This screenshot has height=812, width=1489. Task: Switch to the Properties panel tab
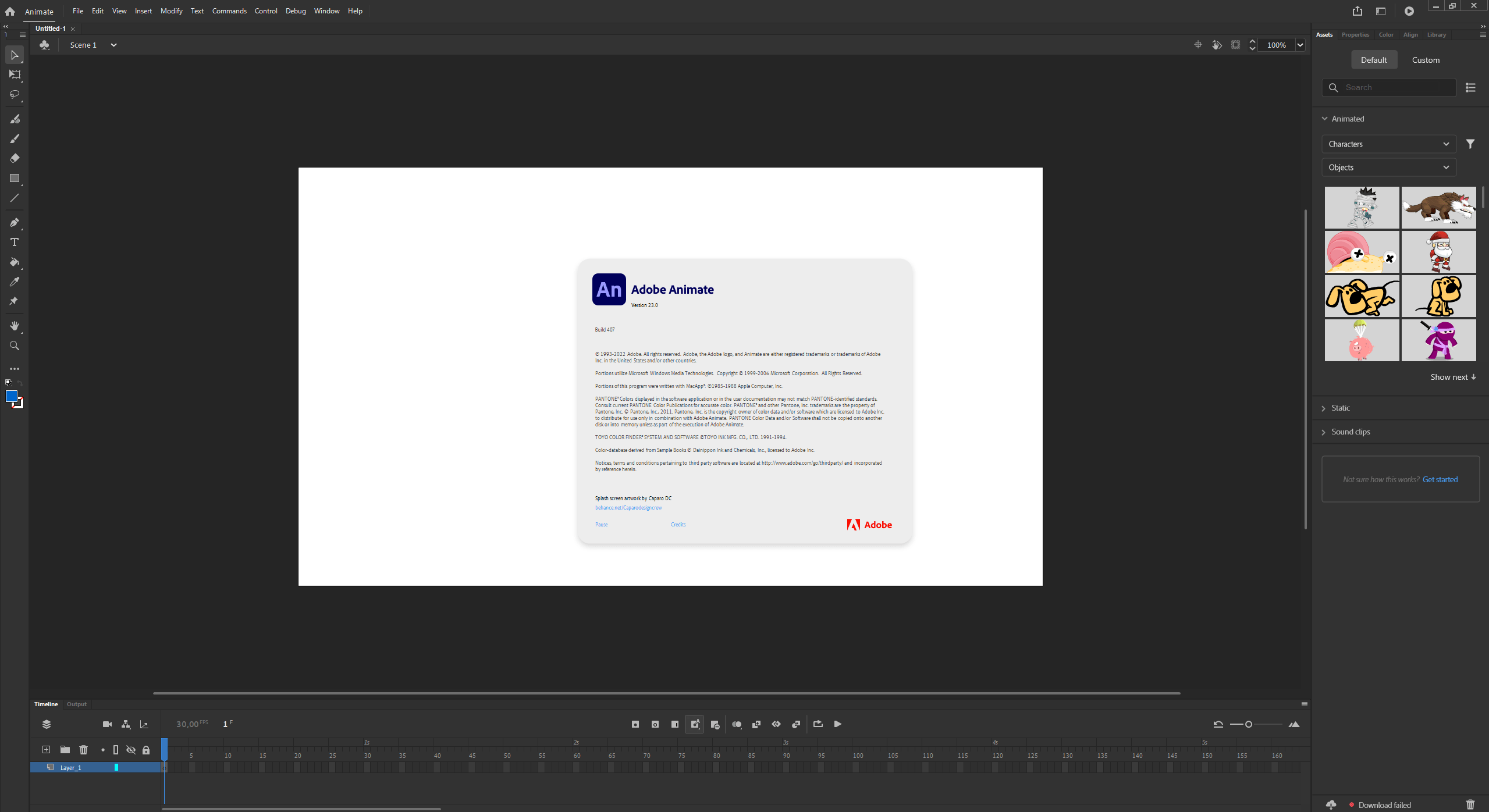click(1355, 35)
